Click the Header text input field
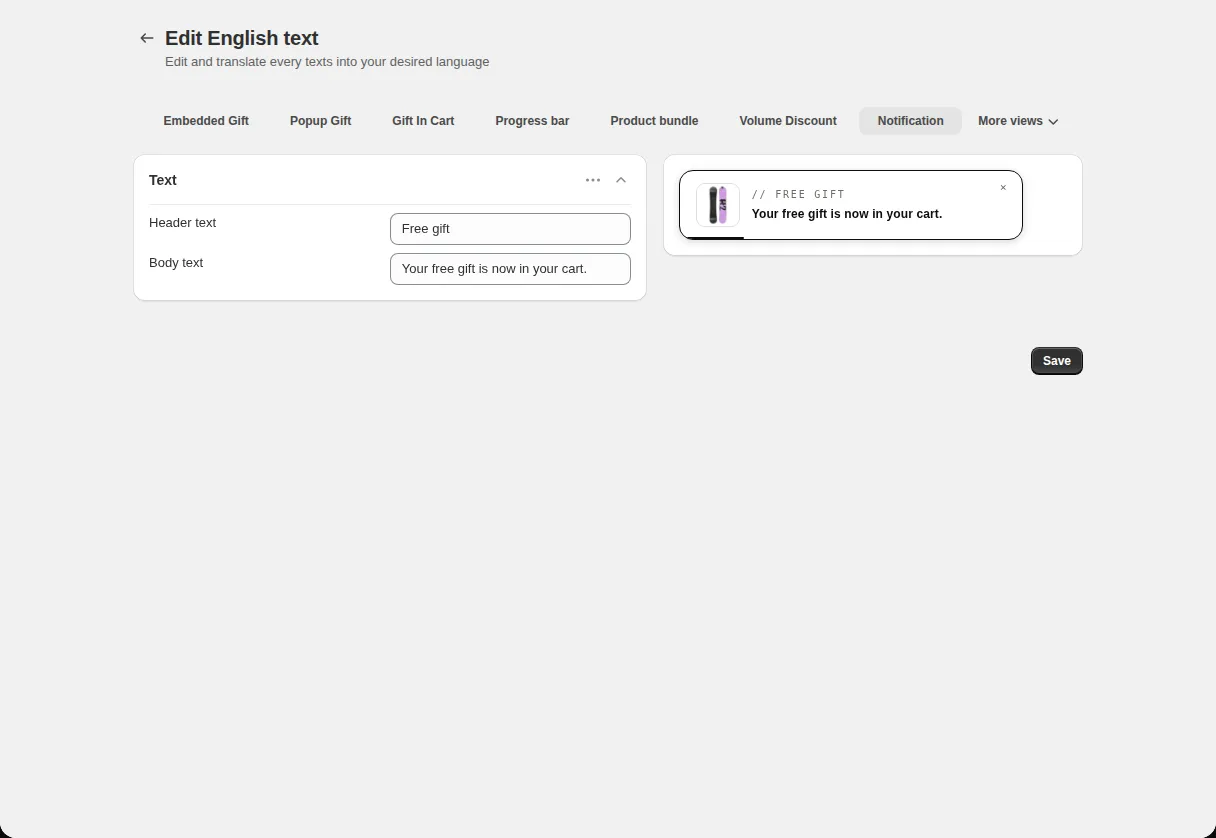 click(510, 229)
